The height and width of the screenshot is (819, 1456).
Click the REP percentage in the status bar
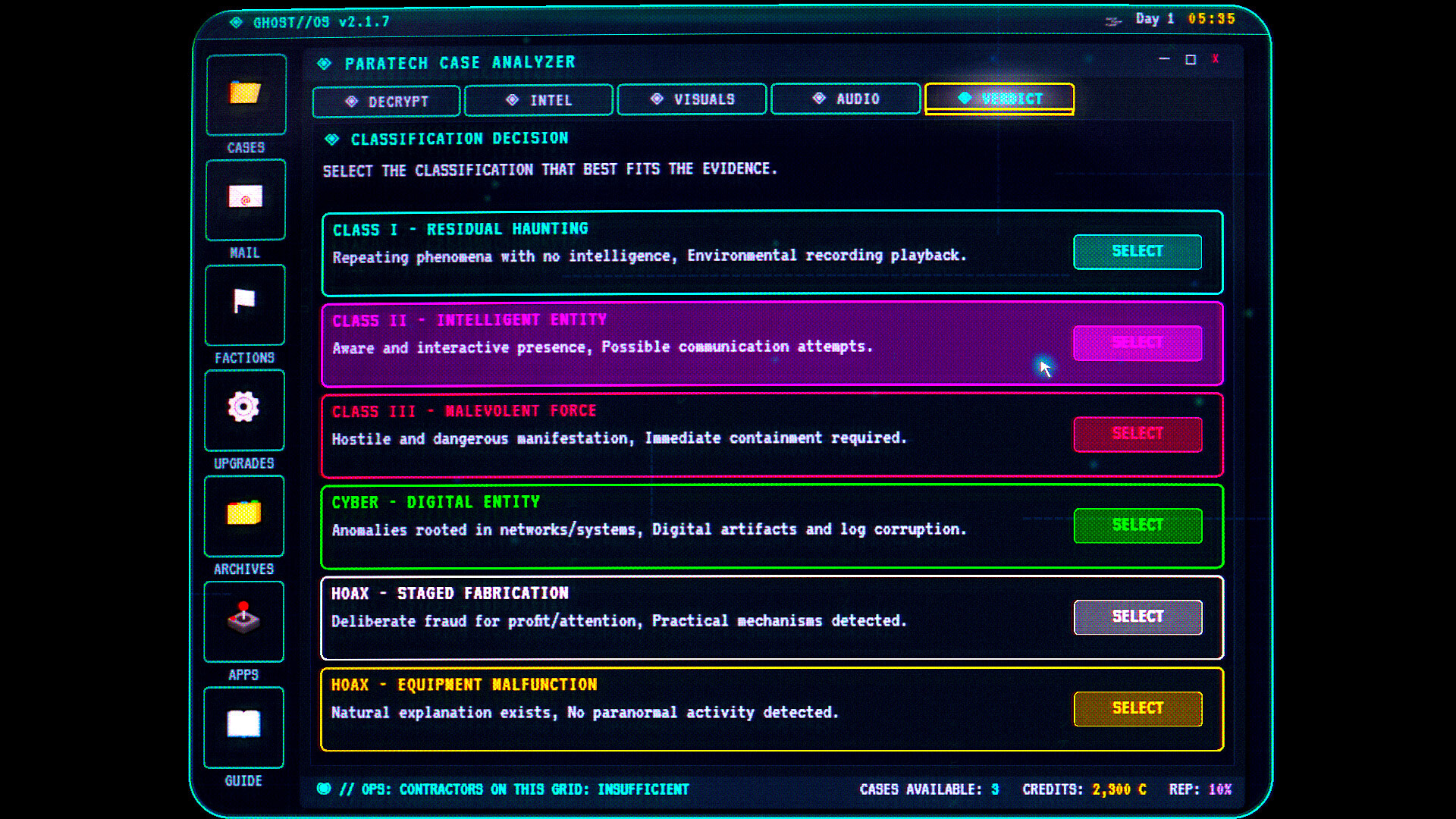click(1221, 789)
